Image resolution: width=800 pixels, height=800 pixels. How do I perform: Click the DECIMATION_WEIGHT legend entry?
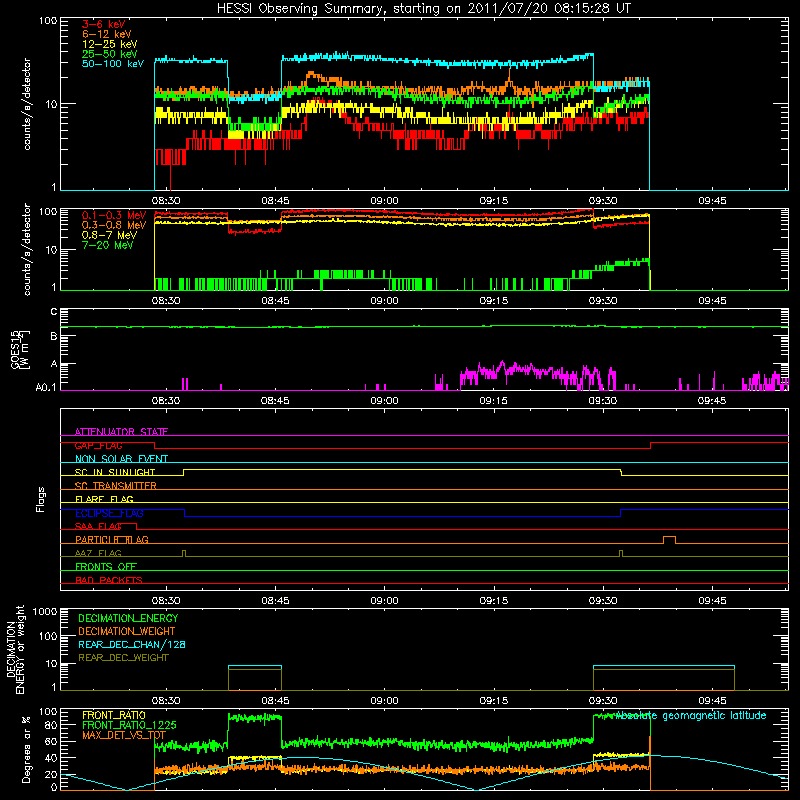[127, 631]
